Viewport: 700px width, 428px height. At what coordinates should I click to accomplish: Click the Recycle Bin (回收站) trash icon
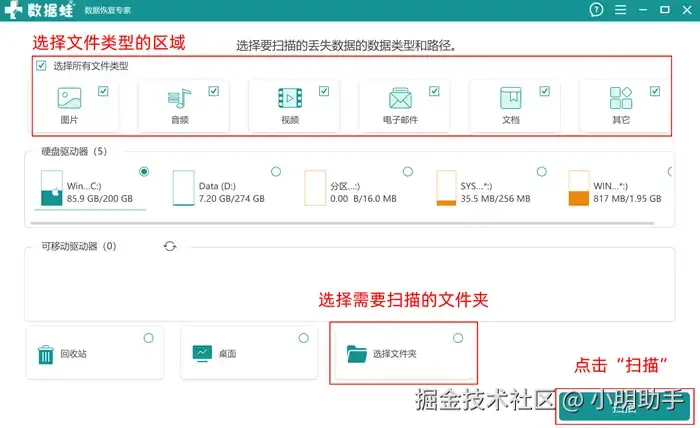[x=46, y=355]
